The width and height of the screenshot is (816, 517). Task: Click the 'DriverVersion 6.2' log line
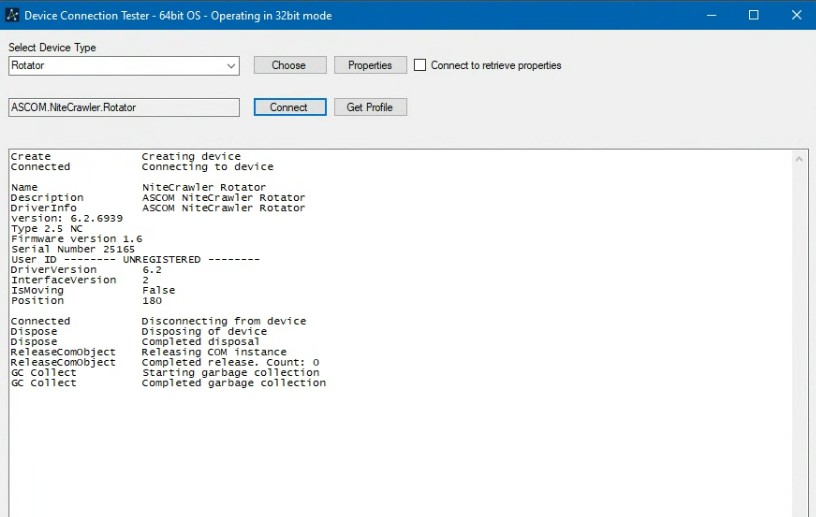click(x=86, y=270)
